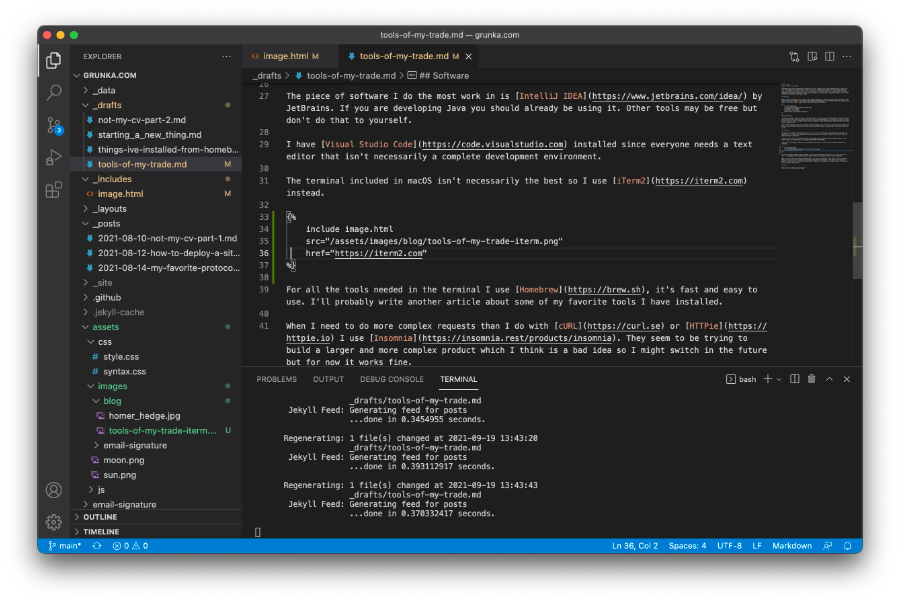Screen dimensions: 900x603
Task: Select Markdown language mode
Action: (792, 546)
